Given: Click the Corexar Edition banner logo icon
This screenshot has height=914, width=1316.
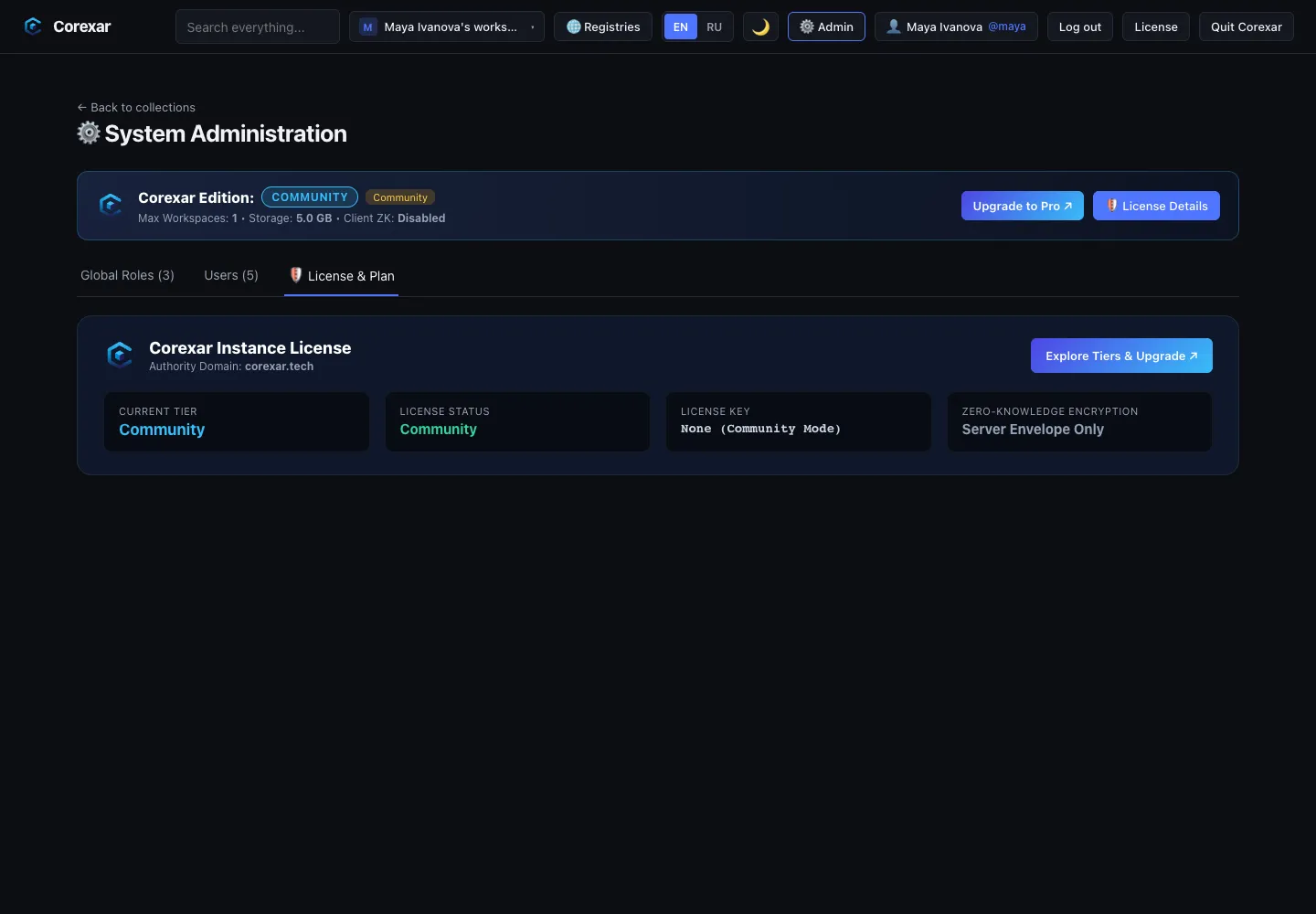Looking at the screenshot, I should click(x=111, y=205).
